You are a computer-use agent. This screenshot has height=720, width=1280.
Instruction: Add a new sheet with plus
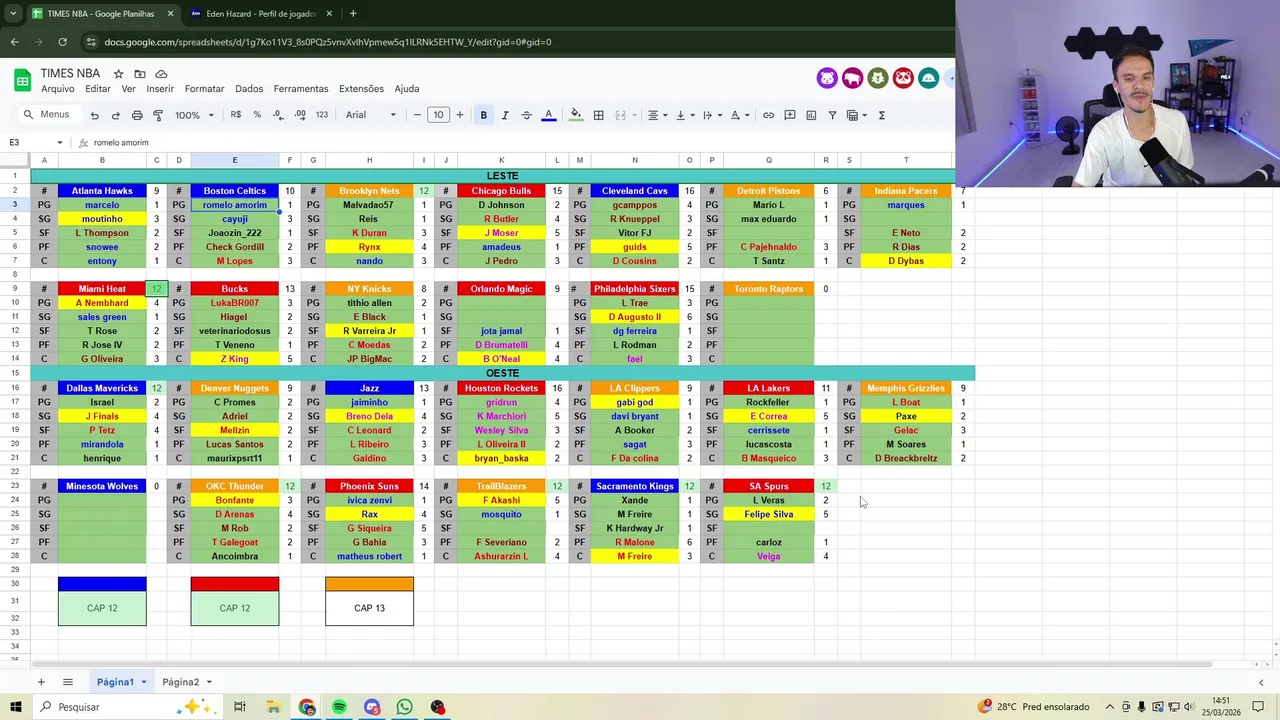41,682
